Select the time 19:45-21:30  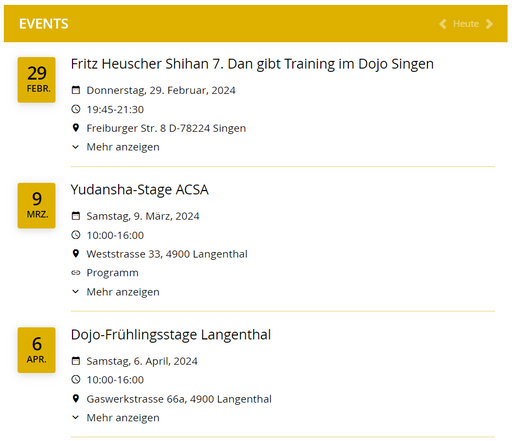point(115,109)
